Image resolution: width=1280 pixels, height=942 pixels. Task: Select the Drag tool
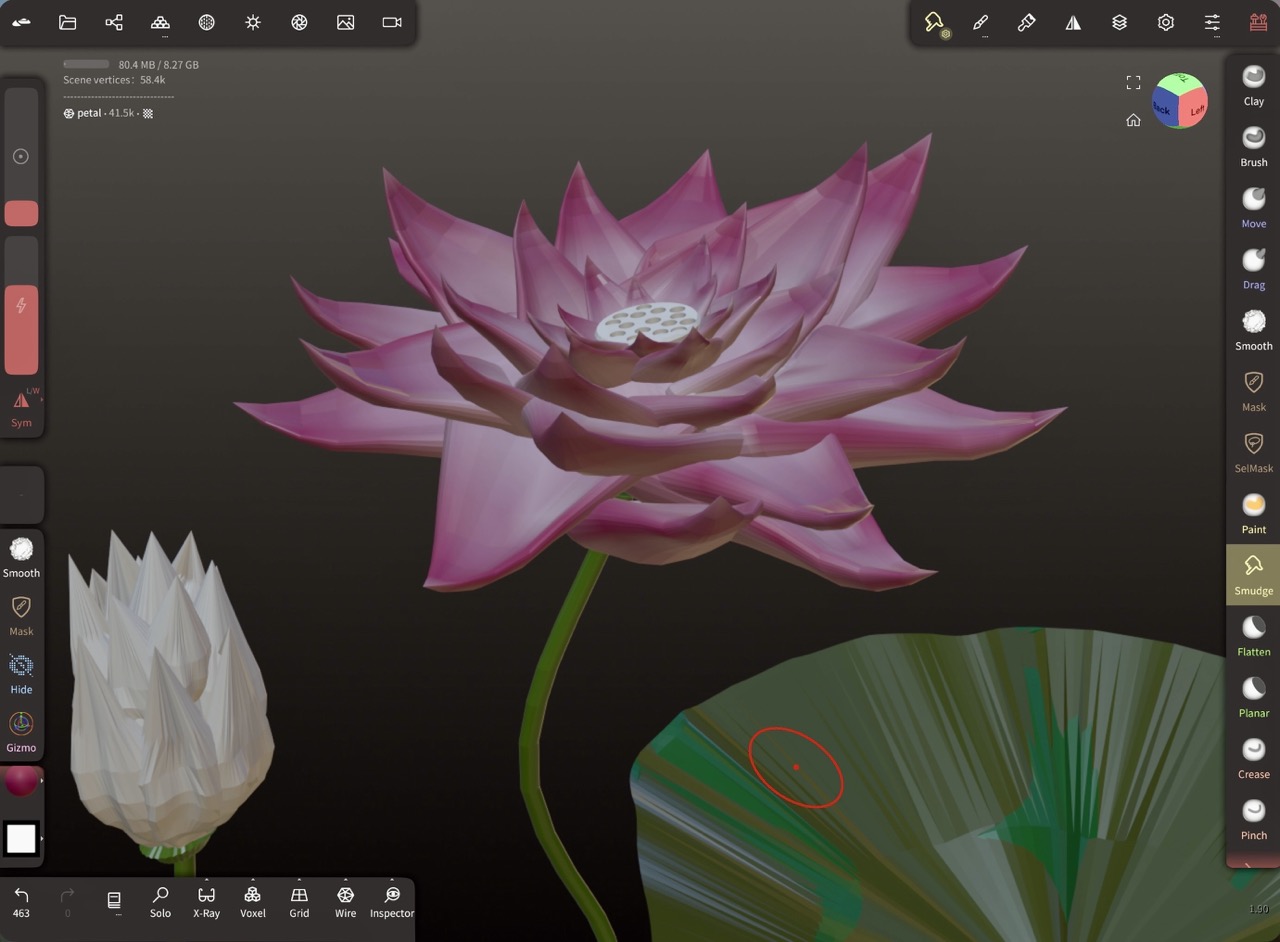(1254, 268)
